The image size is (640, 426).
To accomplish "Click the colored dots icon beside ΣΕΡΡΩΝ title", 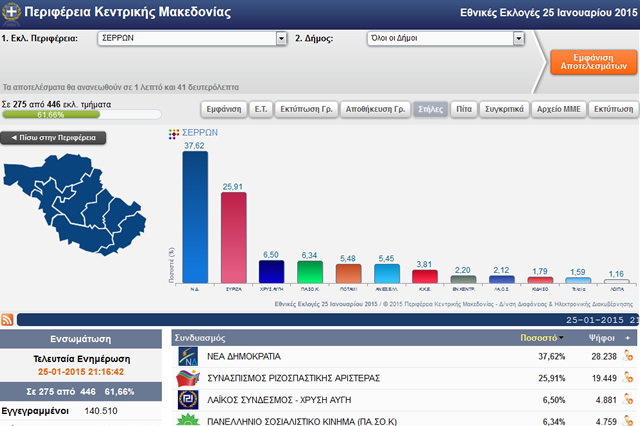I will (x=173, y=133).
